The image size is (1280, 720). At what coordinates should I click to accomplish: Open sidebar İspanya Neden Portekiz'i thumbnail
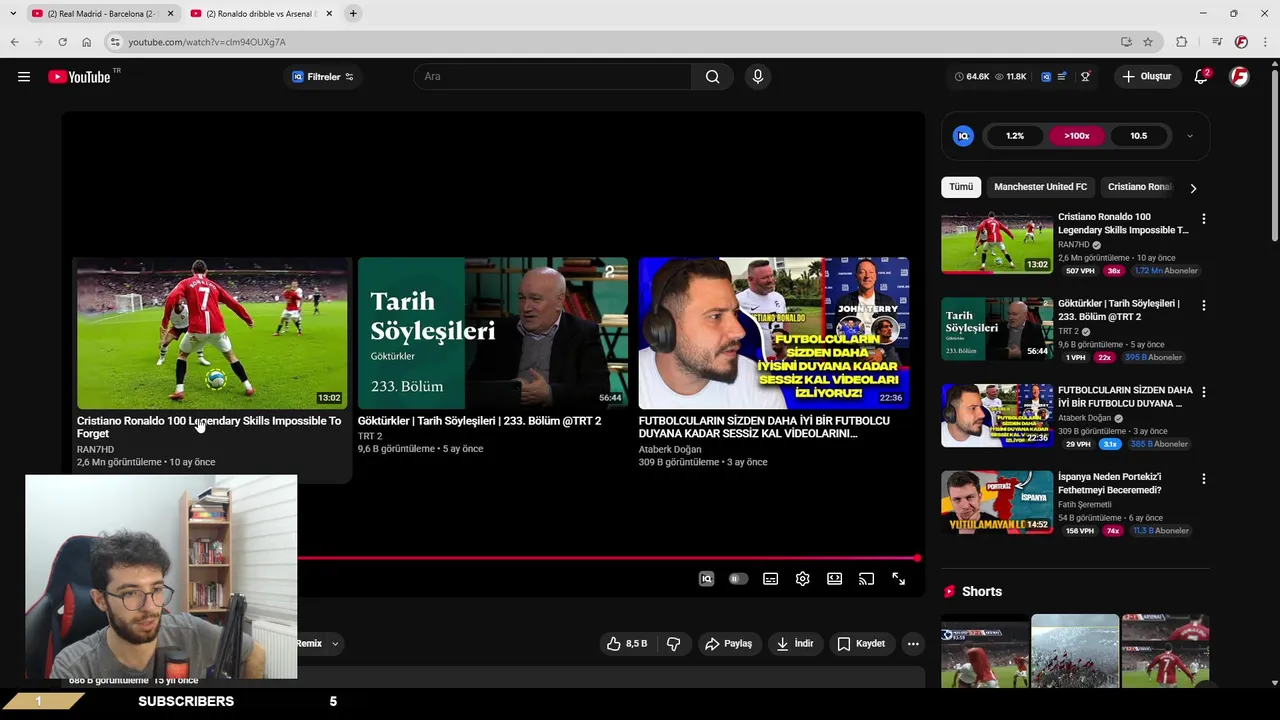click(x=997, y=502)
